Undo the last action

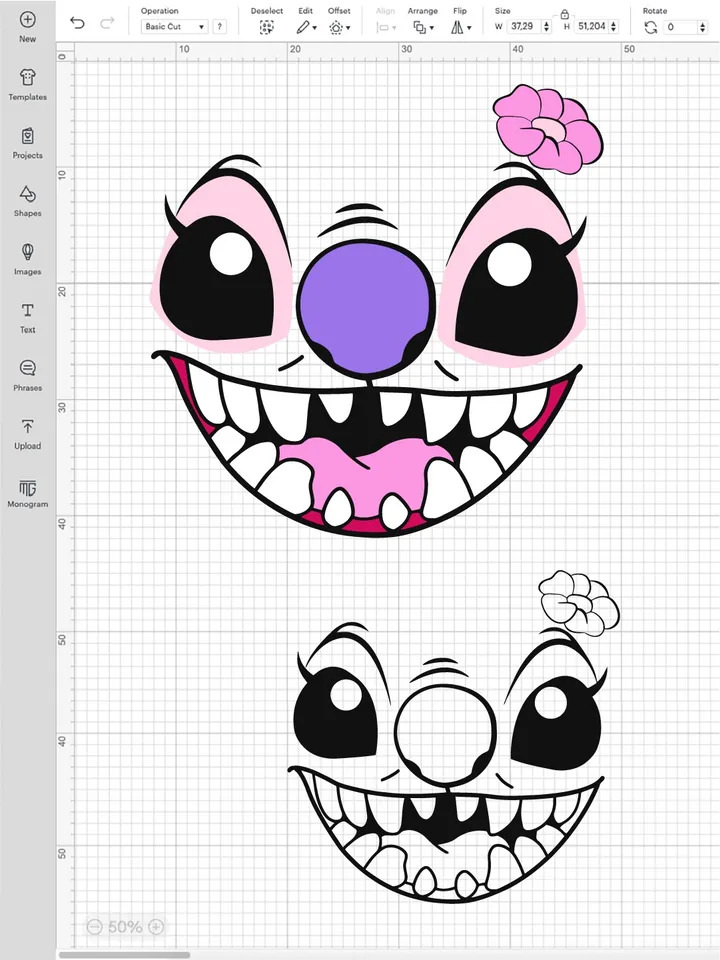pos(77,23)
